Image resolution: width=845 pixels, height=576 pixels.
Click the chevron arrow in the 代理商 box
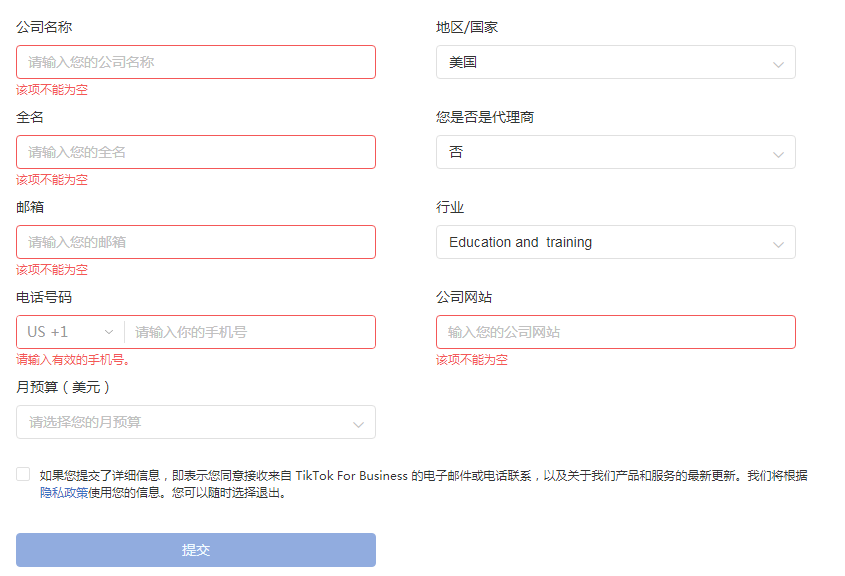(x=779, y=154)
